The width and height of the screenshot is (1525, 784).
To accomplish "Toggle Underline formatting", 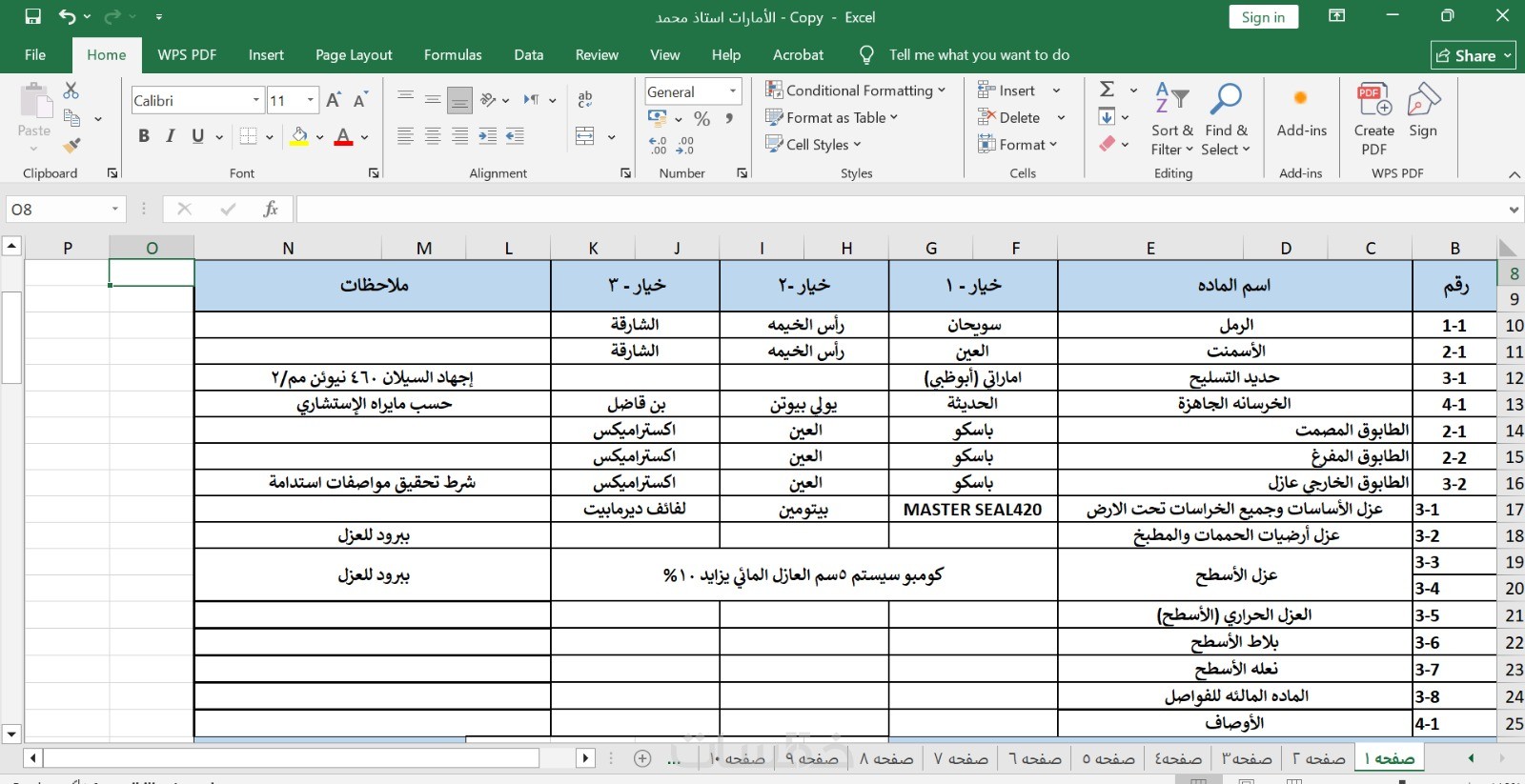I will [198, 136].
